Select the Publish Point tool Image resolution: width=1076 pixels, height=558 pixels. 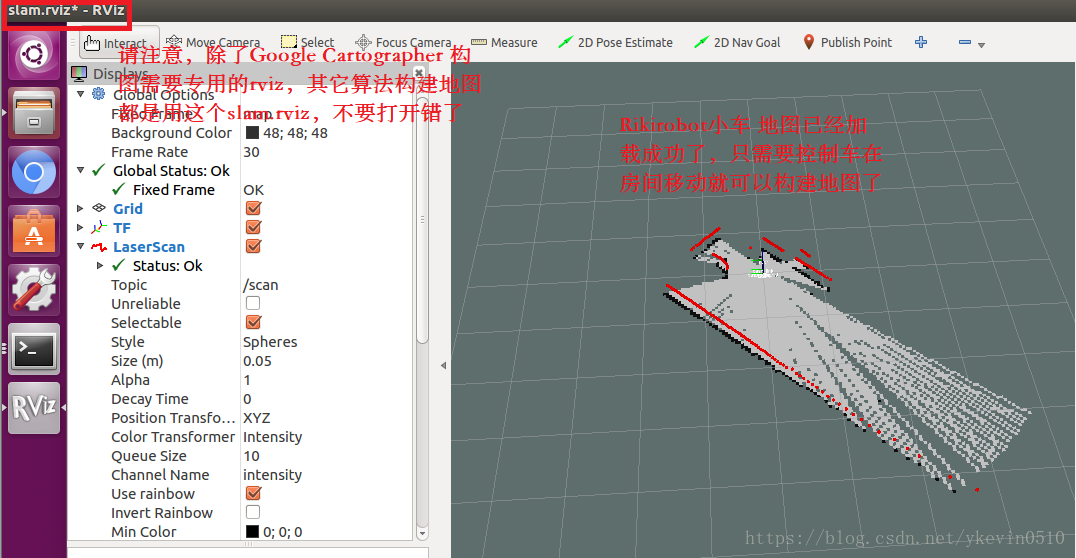(847, 43)
